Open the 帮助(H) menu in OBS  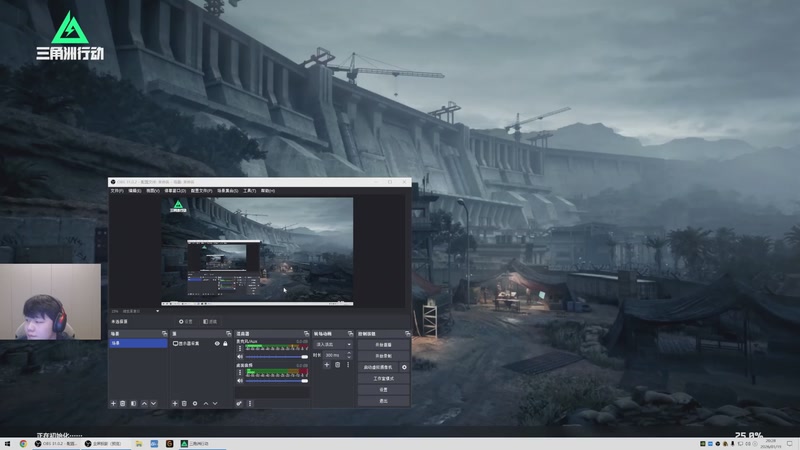[268, 191]
